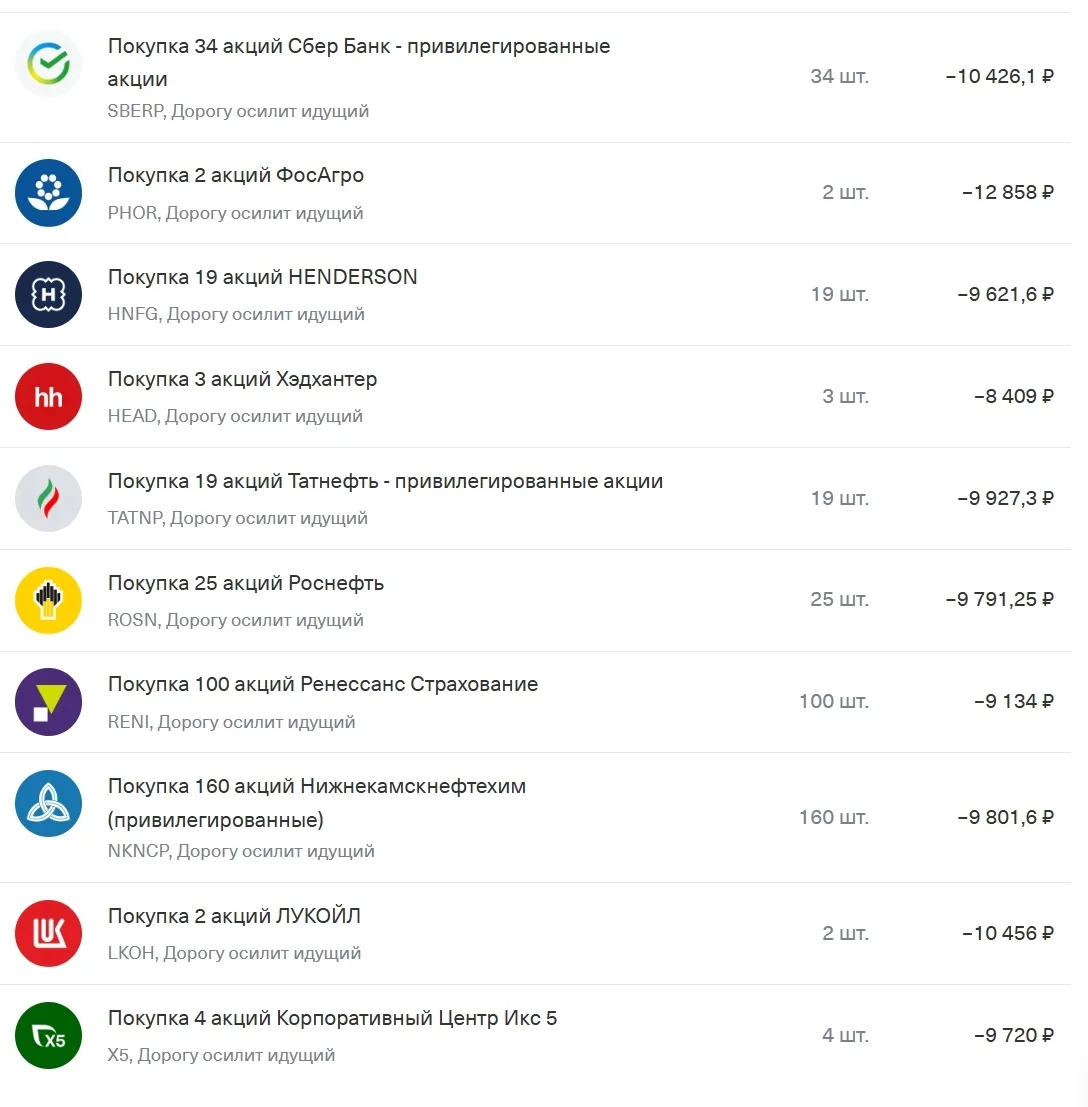Viewport: 1088px width, 1107px height.
Task: Click the quantity "4 шт."
Action: tap(845, 1035)
